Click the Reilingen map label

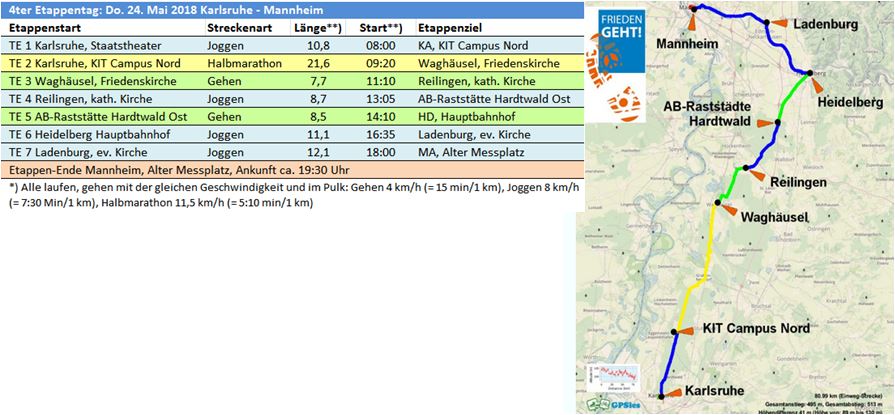click(799, 182)
